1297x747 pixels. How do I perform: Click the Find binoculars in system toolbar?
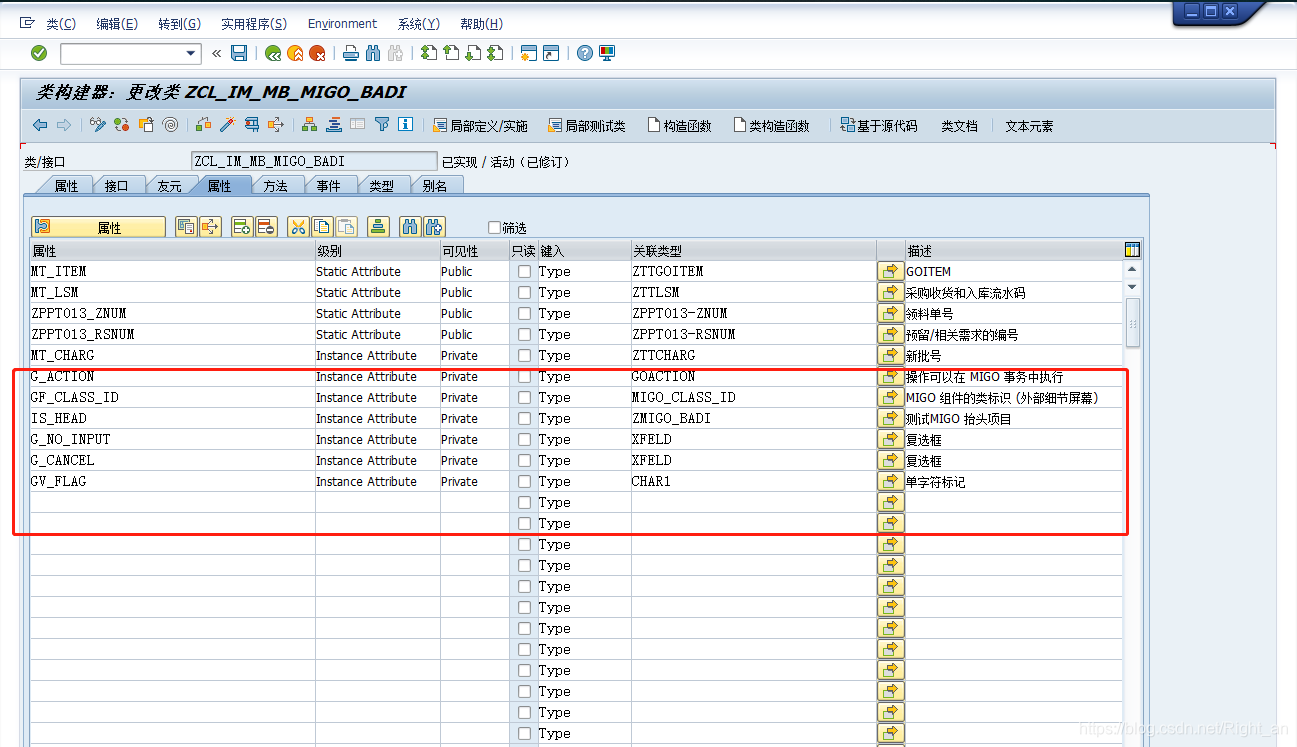click(x=373, y=53)
